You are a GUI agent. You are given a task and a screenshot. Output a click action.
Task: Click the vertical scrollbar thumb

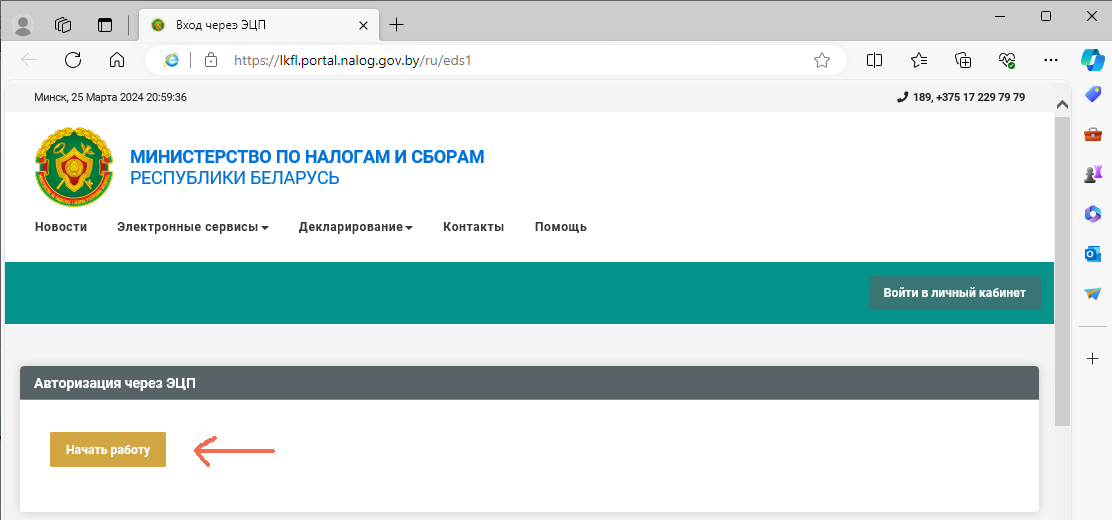pyautogui.click(x=1062, y=270)
